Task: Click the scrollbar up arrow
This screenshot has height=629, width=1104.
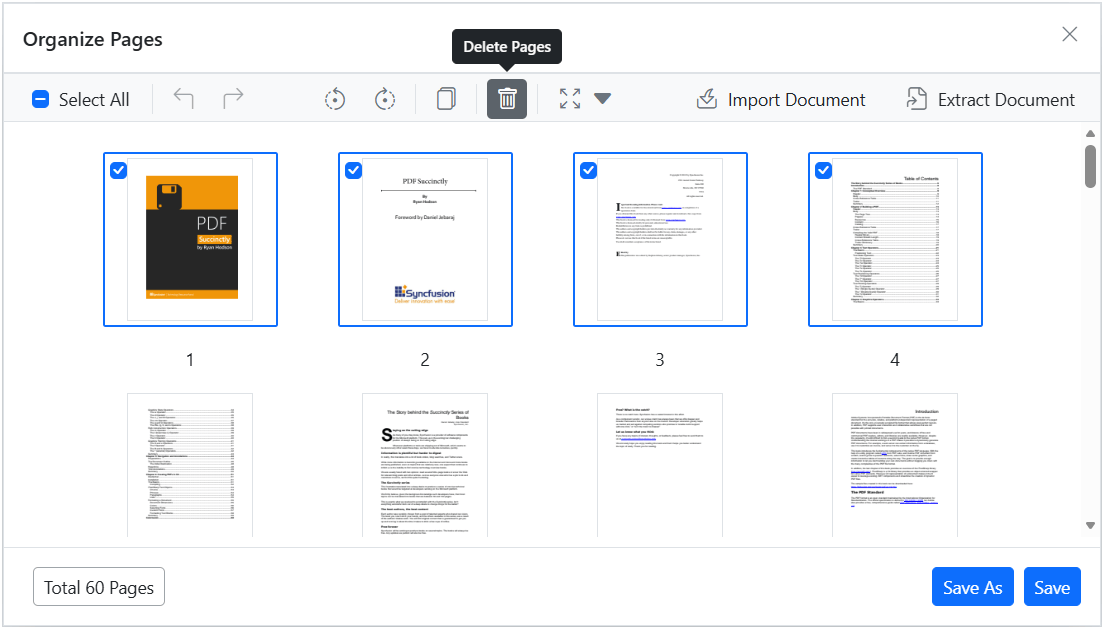Action: pyautogui.click(x=1090, y=133)
